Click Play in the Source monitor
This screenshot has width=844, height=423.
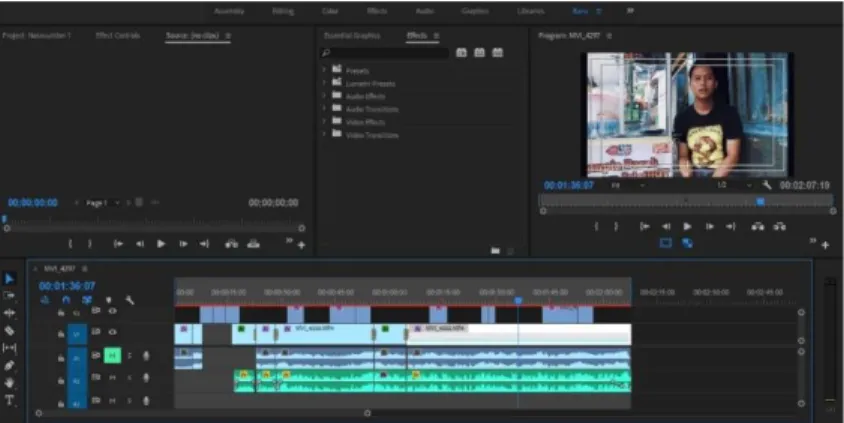[x=161, y=244]
